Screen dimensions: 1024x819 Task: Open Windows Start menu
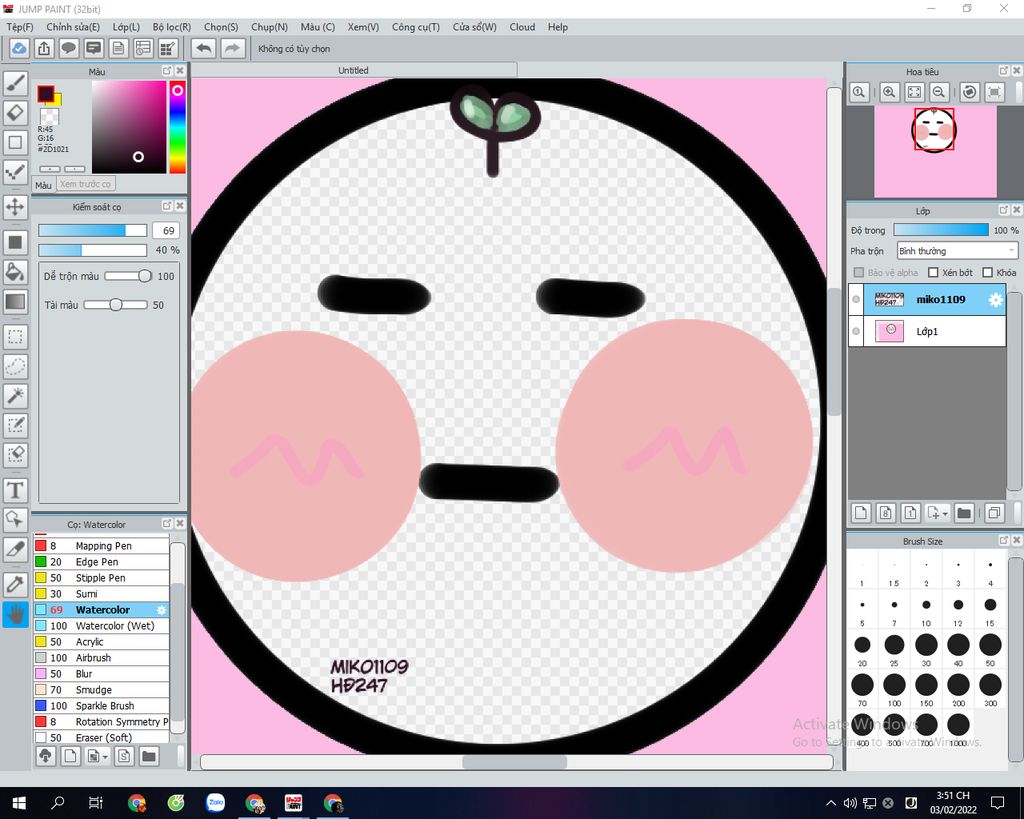coord(18,803)
